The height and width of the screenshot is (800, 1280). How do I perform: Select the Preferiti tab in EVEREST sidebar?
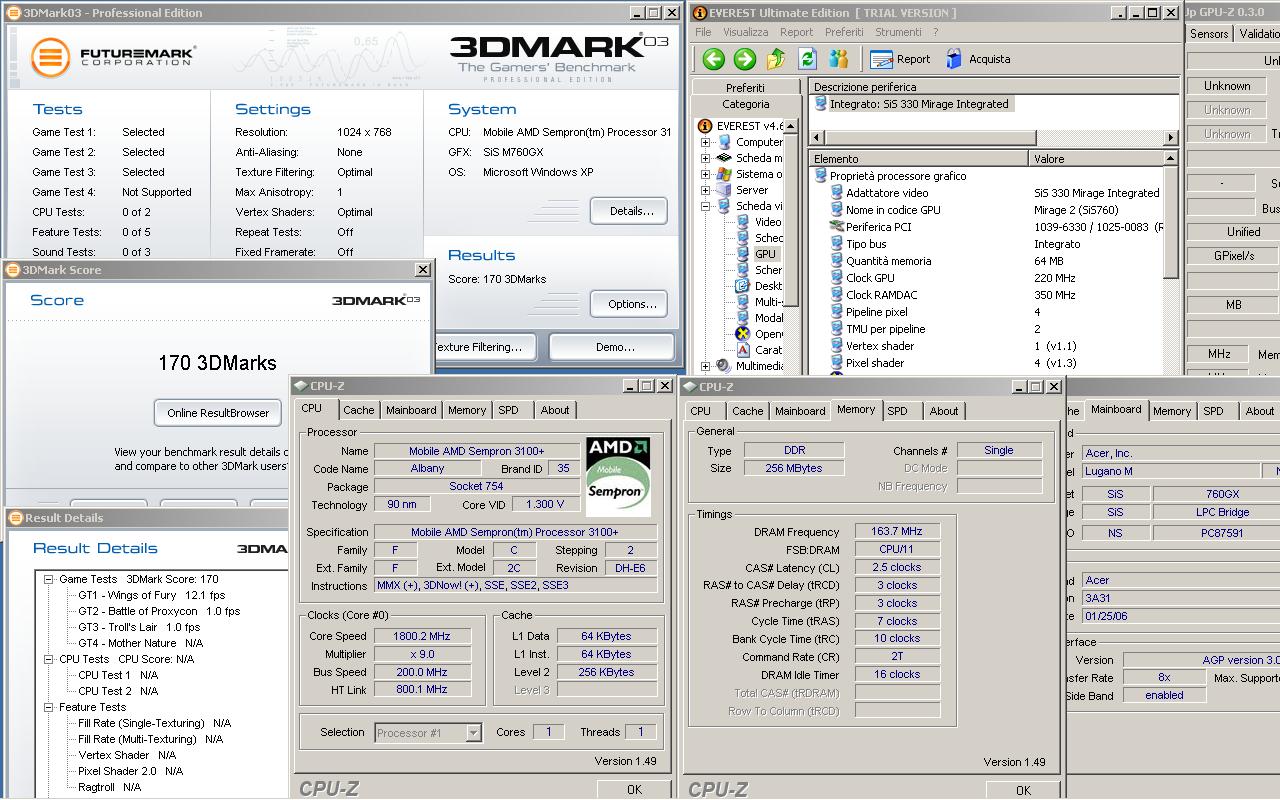pyautogui.click(x=746, y=88)
